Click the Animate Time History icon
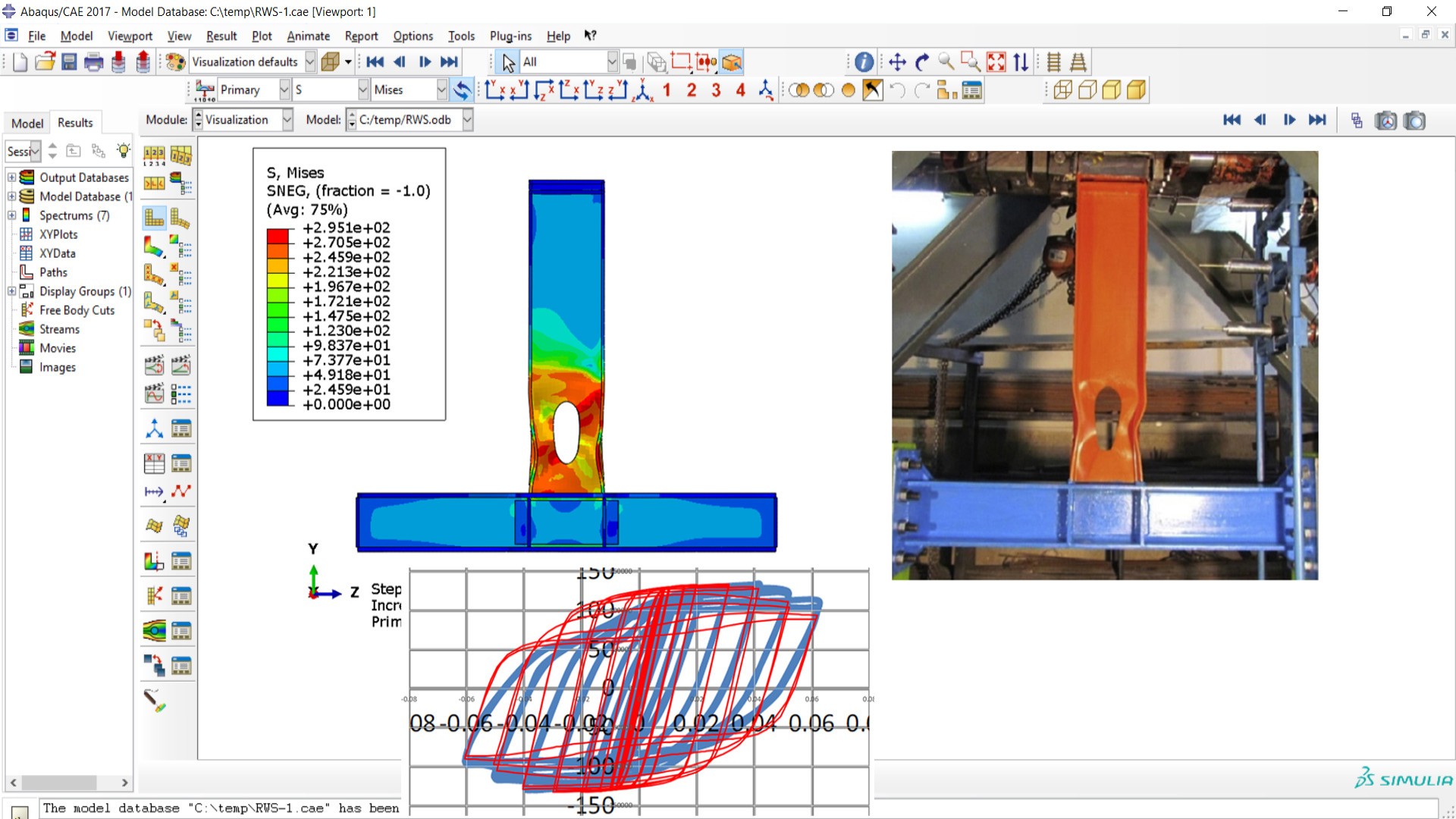Viewport: 1456px width, 819px height. [180, 366]
